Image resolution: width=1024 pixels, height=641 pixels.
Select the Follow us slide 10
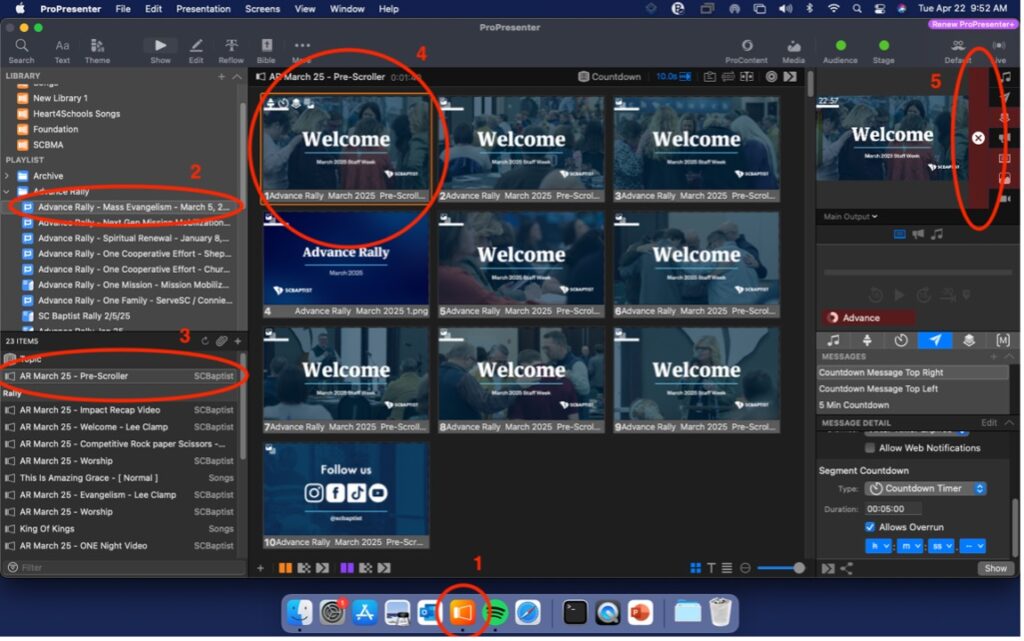346,495
